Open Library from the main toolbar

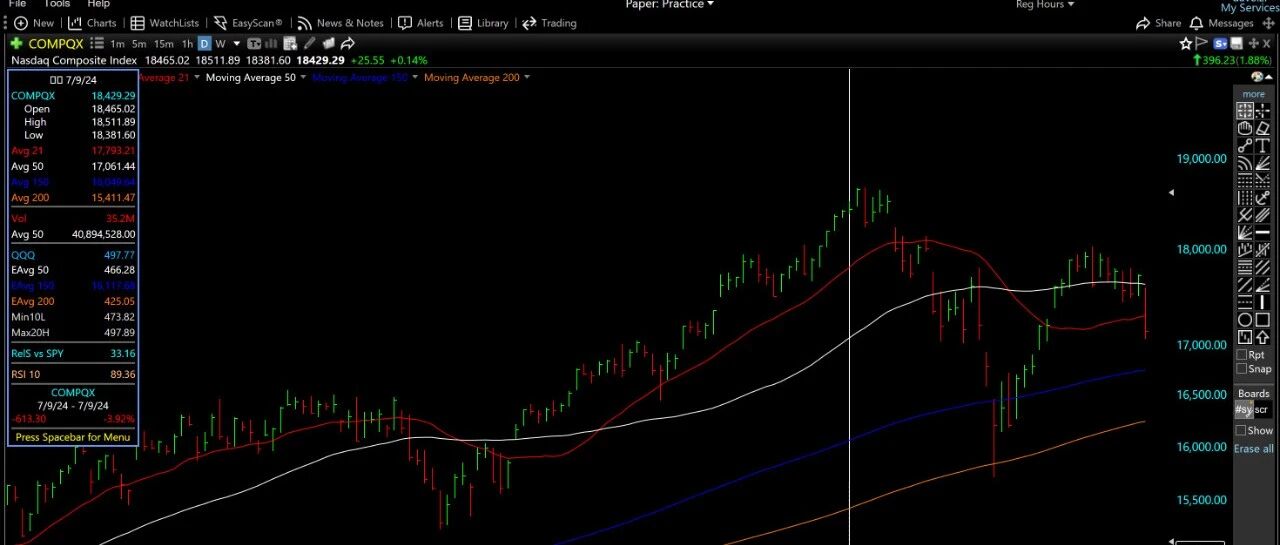483,23
